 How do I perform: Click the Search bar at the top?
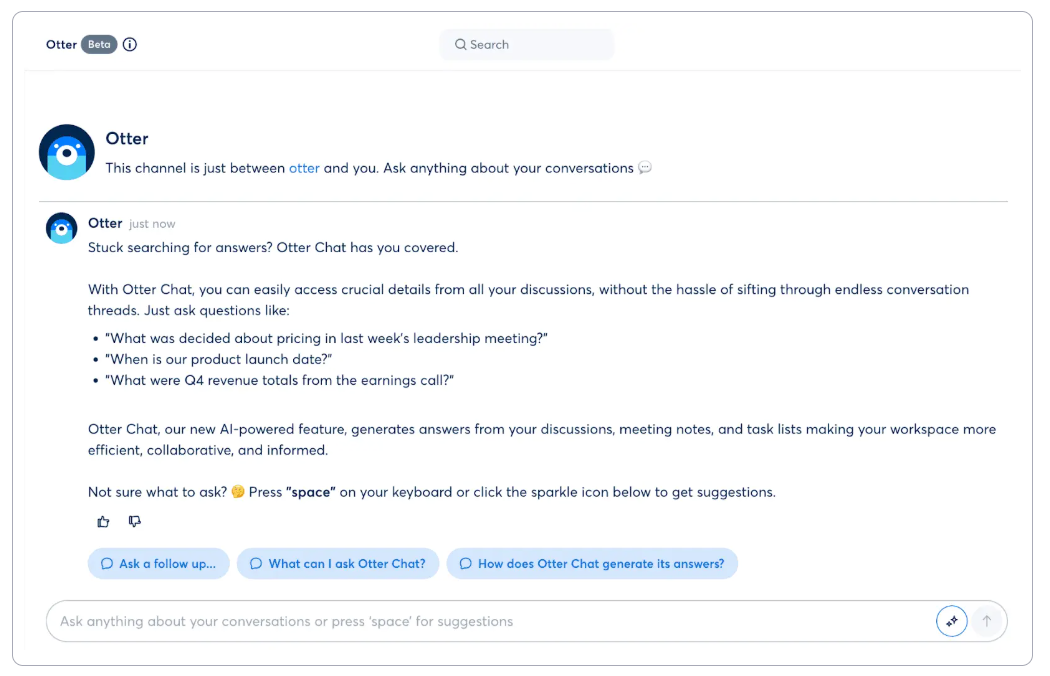pos(527,44)
